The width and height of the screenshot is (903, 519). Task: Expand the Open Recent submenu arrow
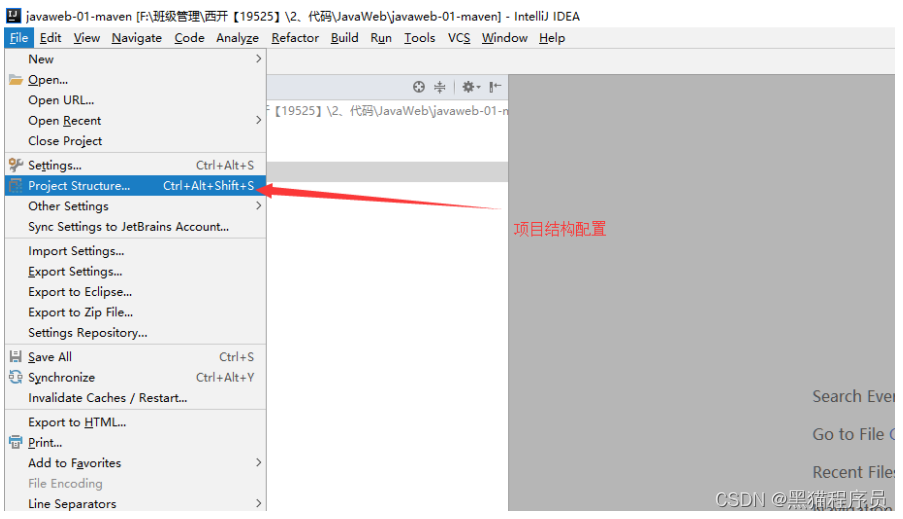[259, 120]
